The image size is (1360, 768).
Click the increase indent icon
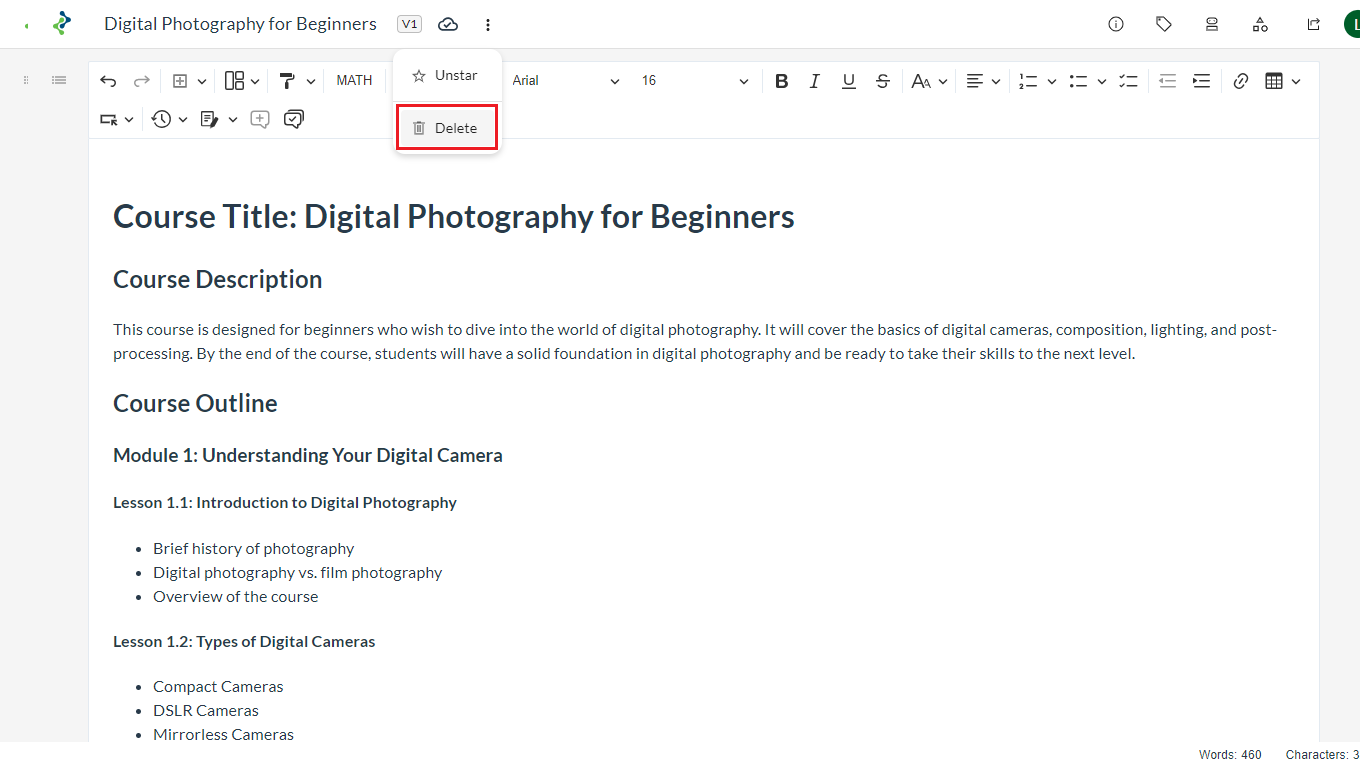click(1201, 81)
